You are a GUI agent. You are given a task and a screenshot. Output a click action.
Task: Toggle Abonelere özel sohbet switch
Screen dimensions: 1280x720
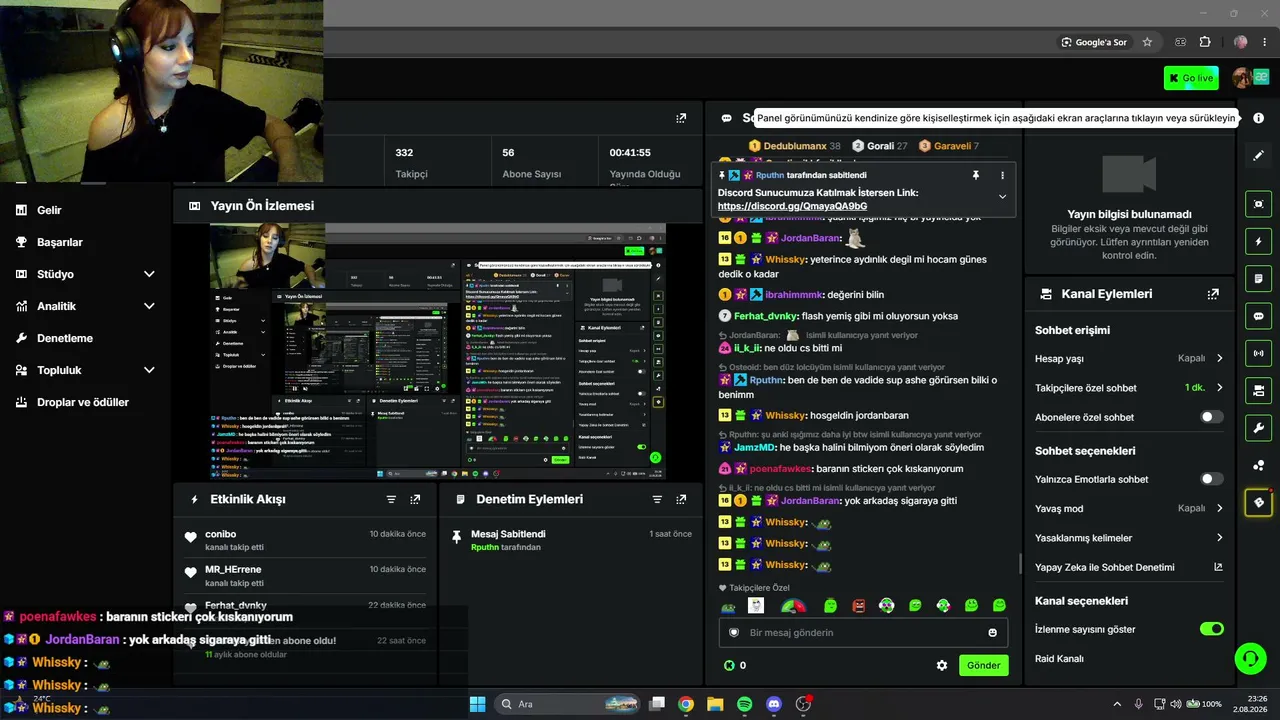pyautogui.click(x=1211, y=417)
